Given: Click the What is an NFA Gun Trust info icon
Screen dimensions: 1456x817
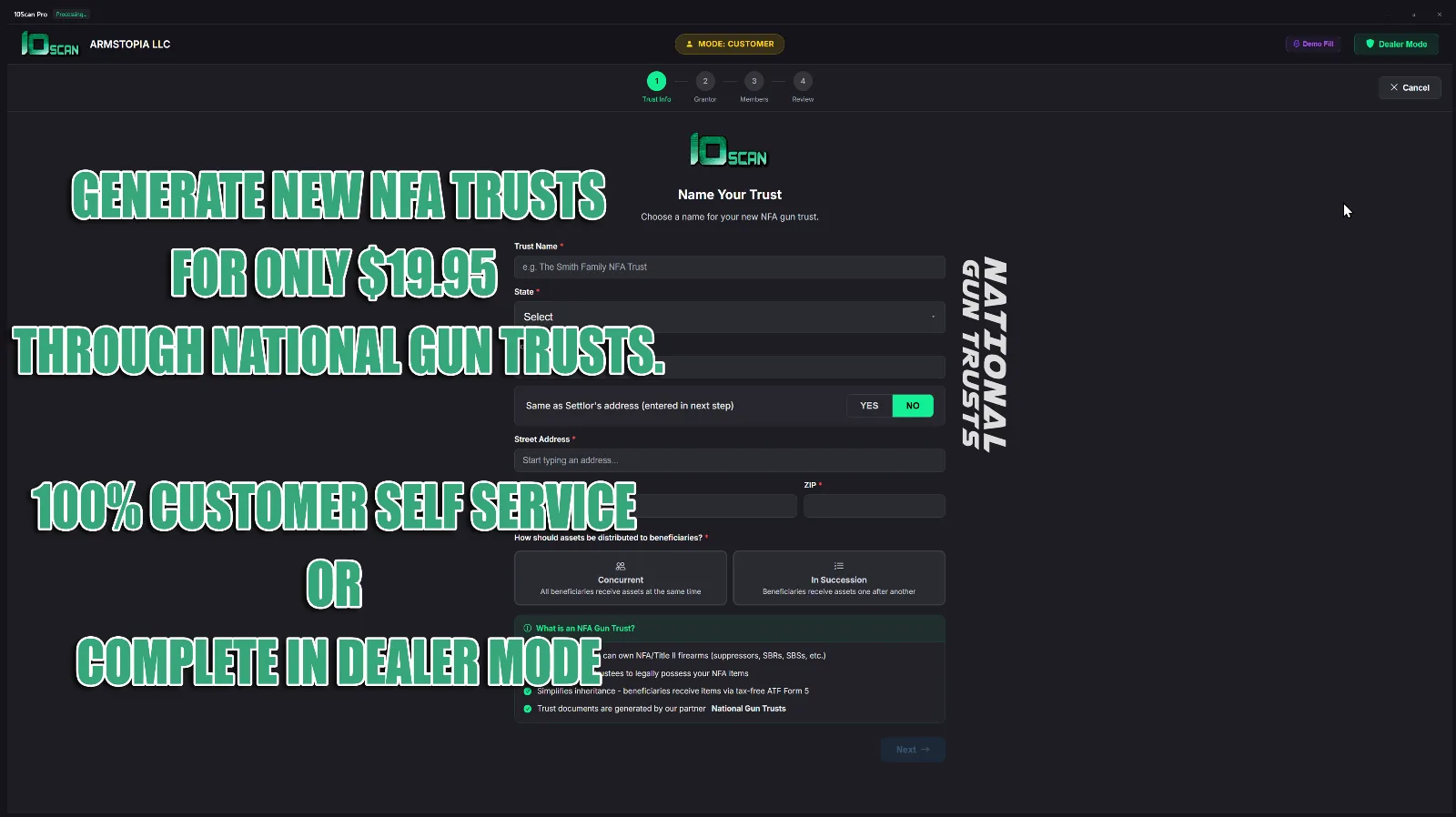Looking at the screenshot, I should [528, 628].
